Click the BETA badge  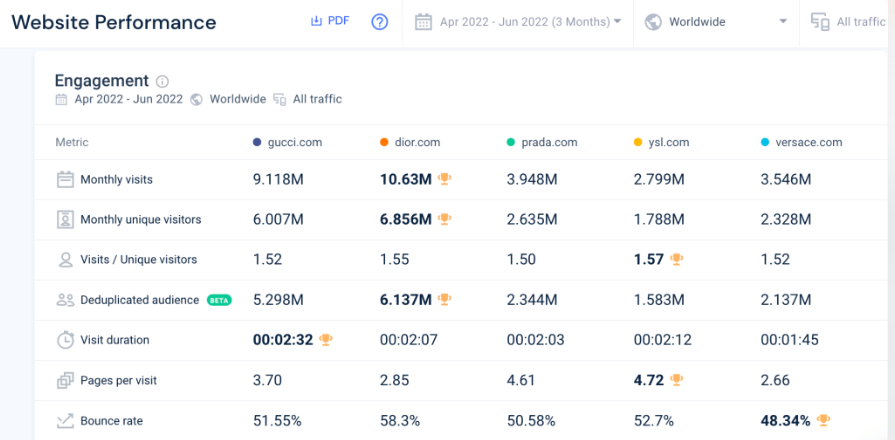(219, 300)
